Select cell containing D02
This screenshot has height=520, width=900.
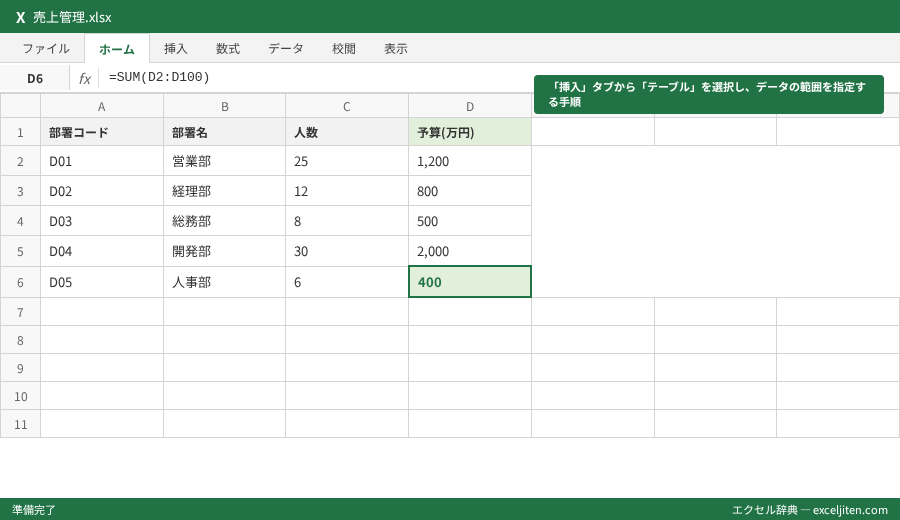pyautogui.click(x=102, y=191)
